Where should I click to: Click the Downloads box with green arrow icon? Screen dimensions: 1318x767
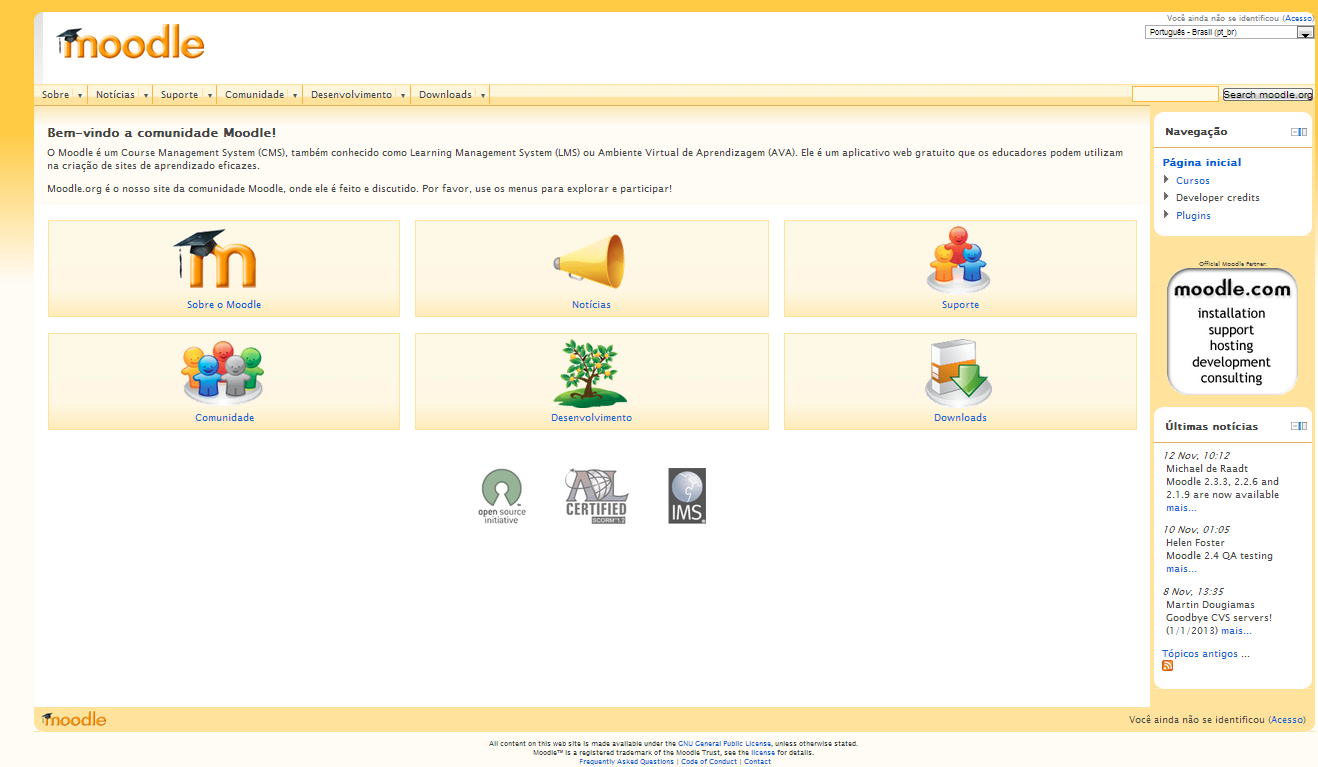(958, 373)
